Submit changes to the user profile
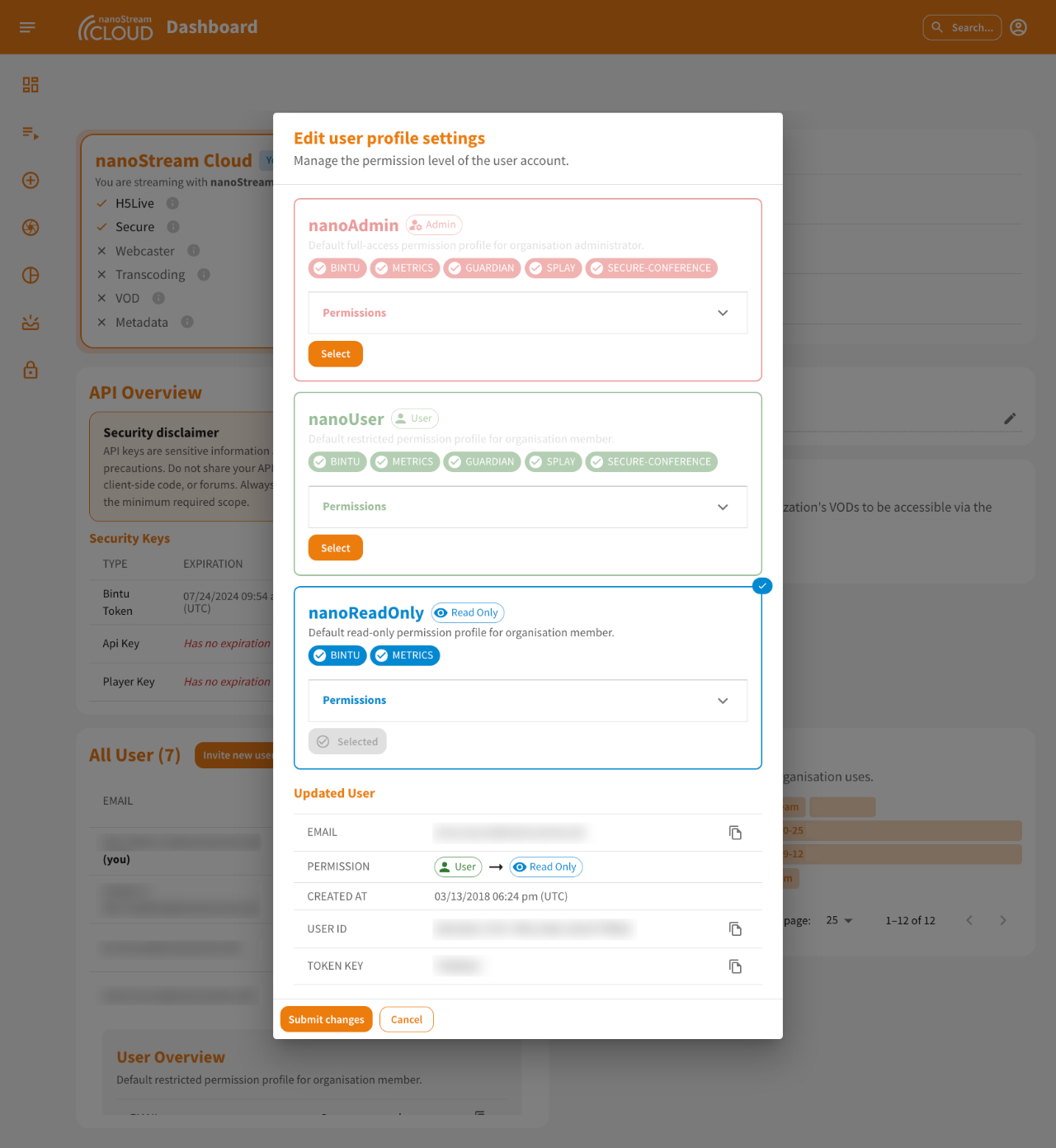This screenshot has height=1148, width=1056. point(326,1019)
